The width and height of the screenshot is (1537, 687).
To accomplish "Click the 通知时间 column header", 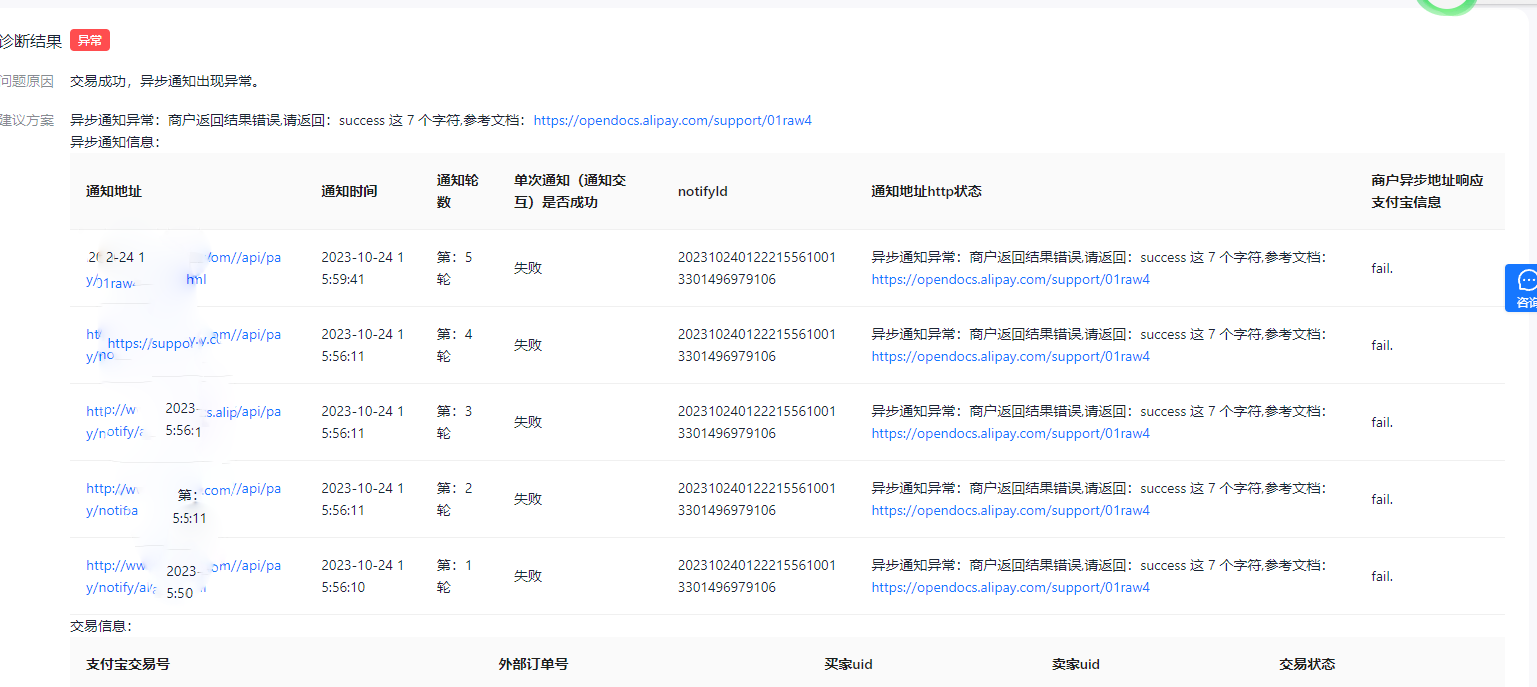I will pos(349,191).
